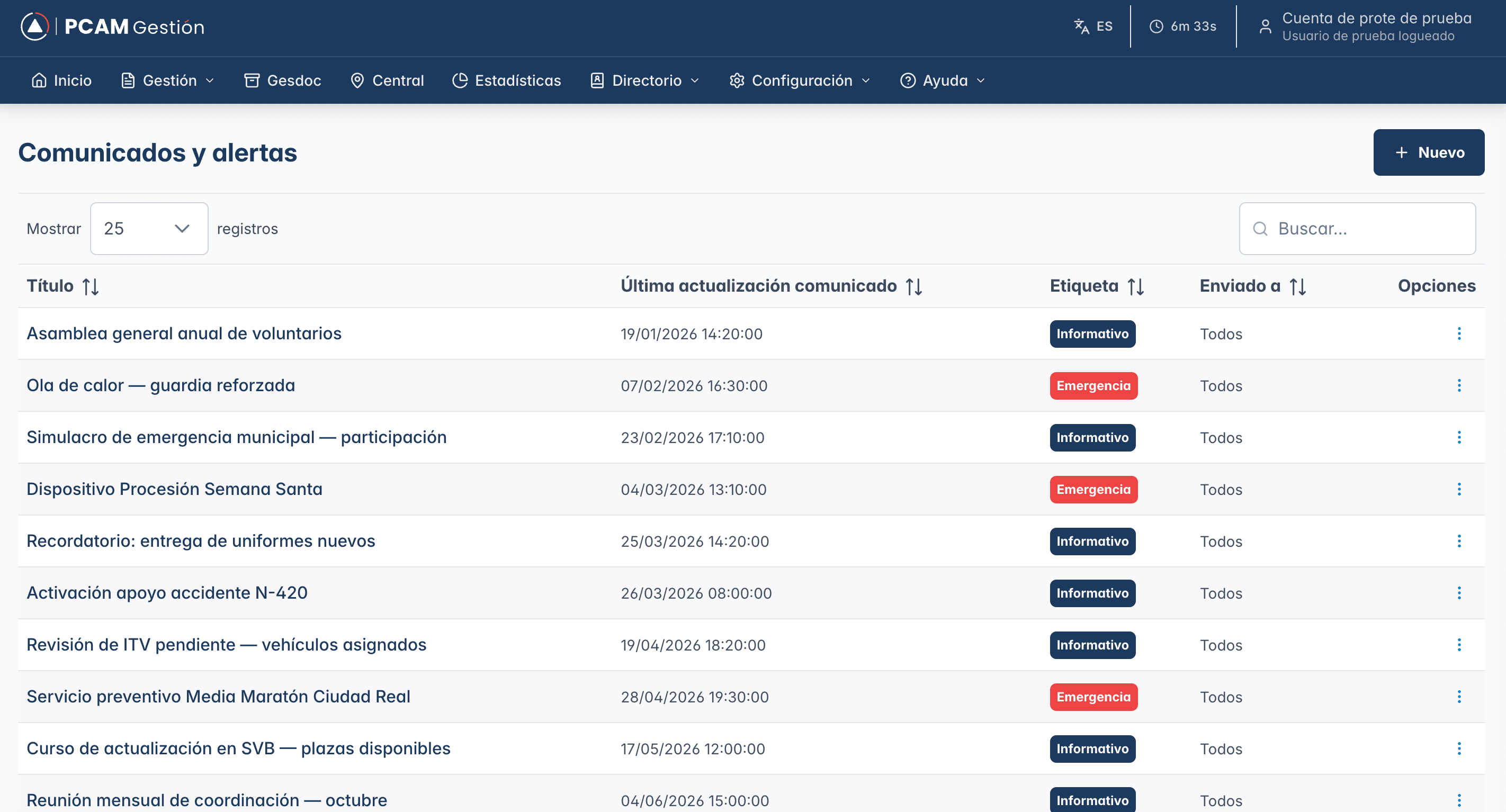Open the ES language selector

pyautogui.click(x=1092, y=26)
